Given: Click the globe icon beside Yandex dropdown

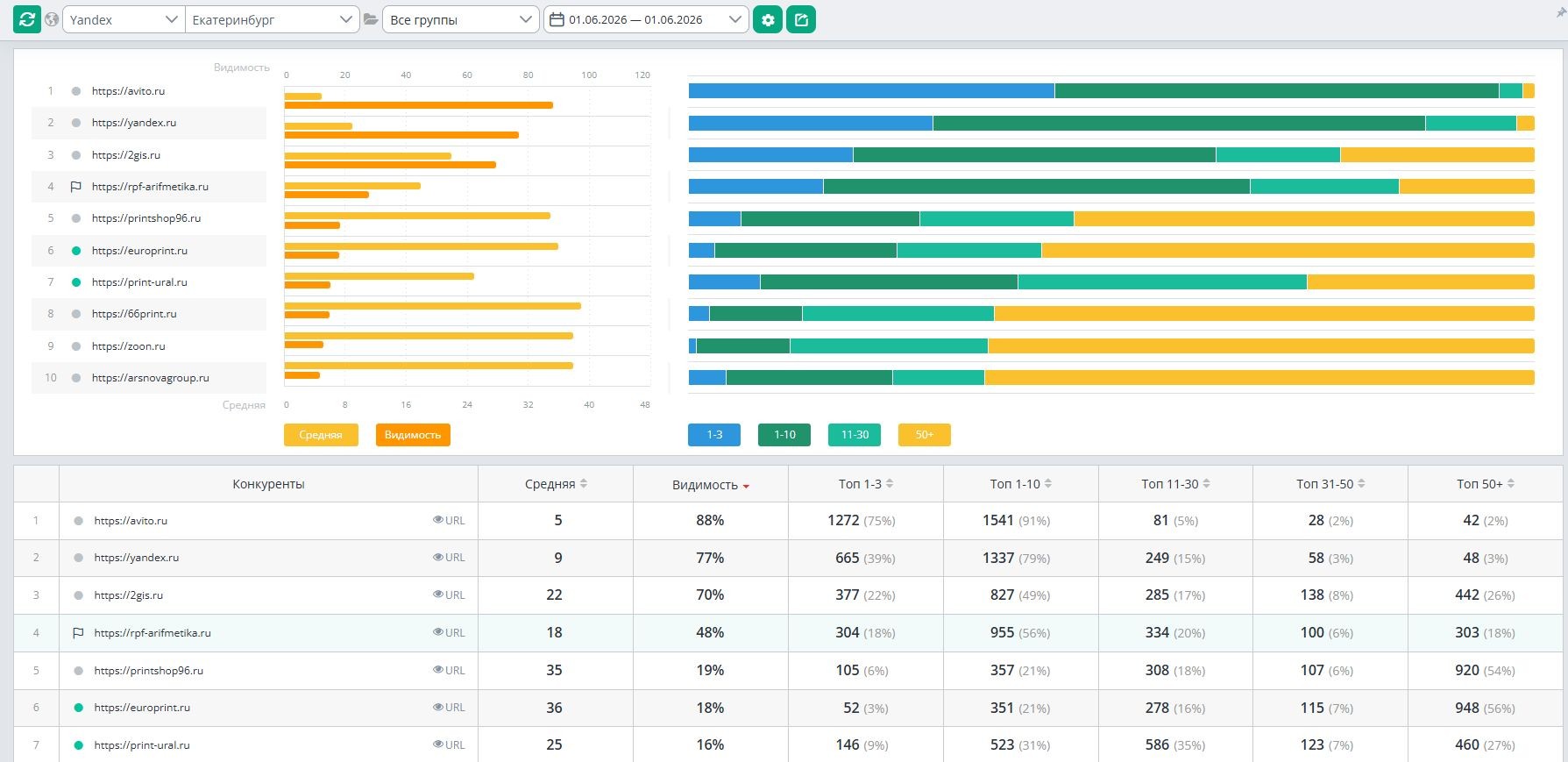Looking at the screenshot, I should tap(52, 19).
